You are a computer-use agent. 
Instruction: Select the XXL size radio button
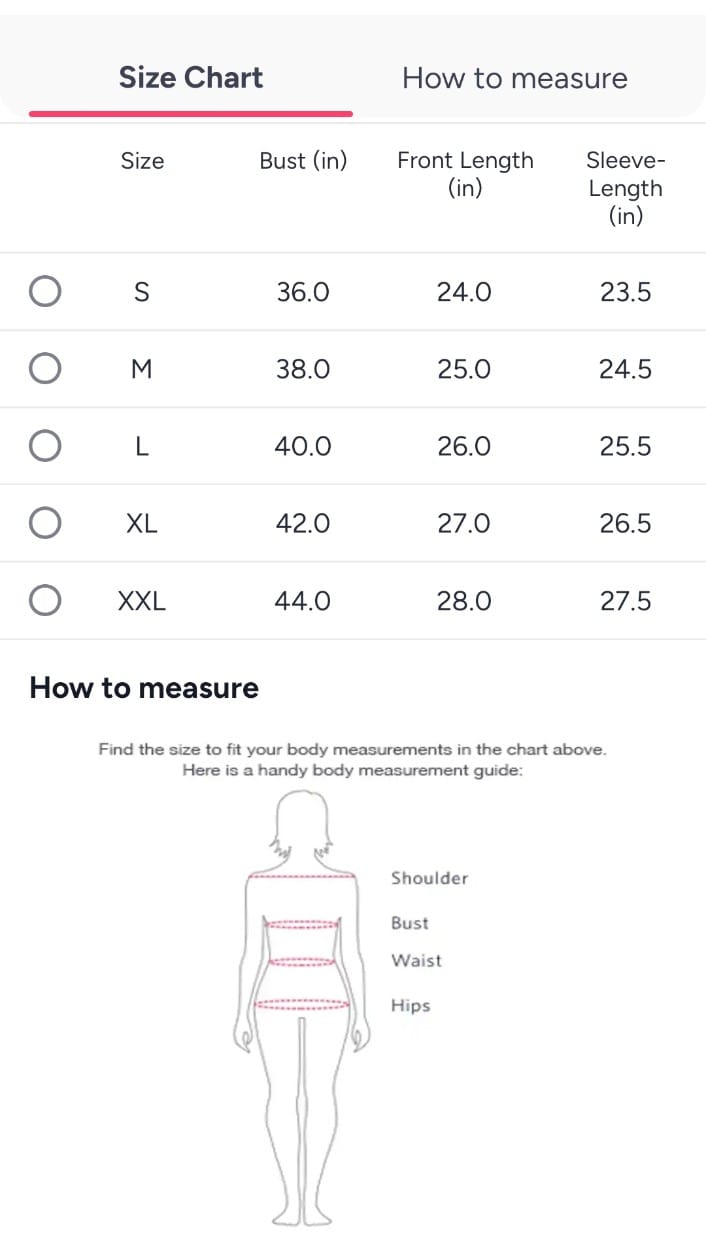(44, 600)
